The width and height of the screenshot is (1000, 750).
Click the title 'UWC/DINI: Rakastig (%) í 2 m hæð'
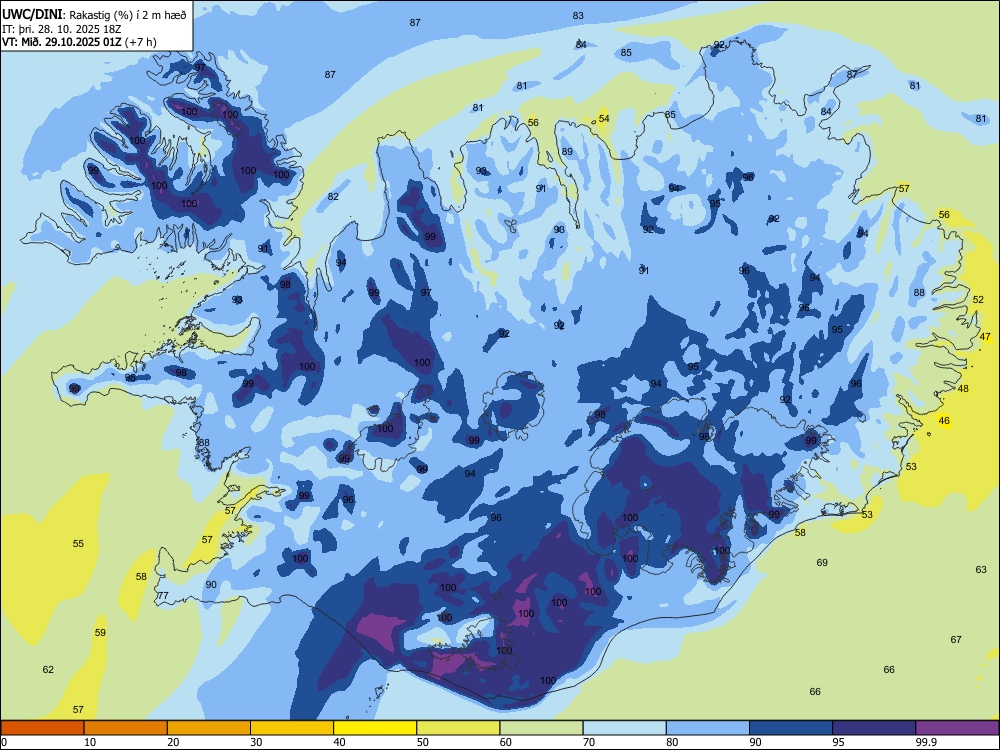click(x=94, y=15)
